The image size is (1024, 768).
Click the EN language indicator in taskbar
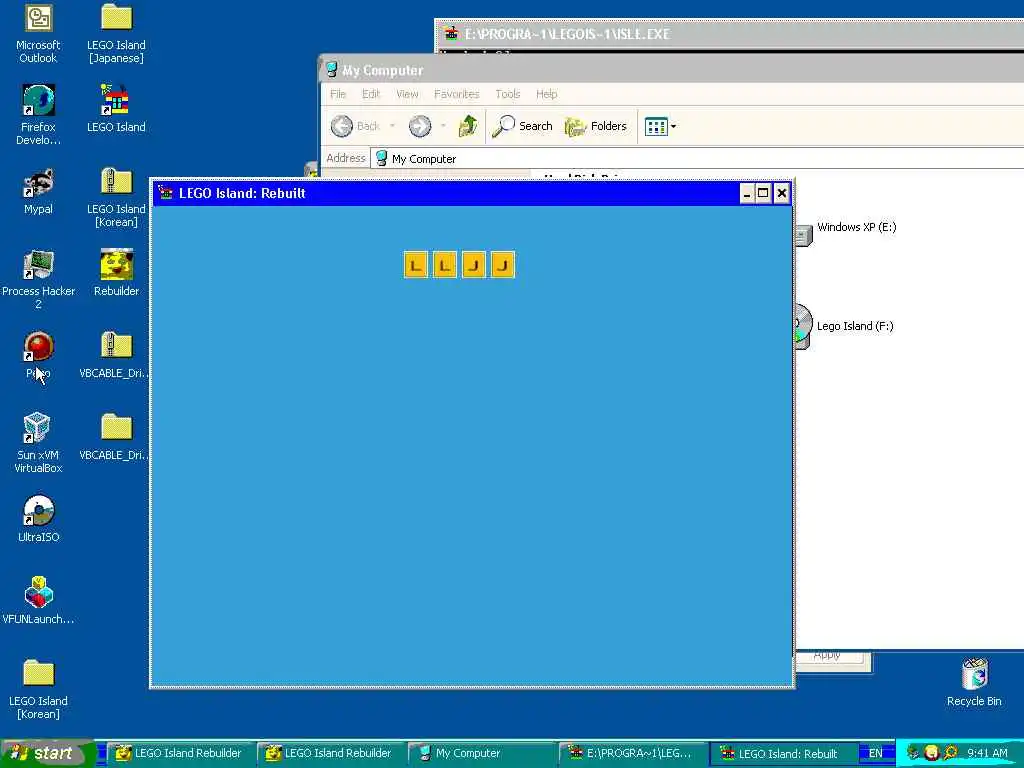875,753
